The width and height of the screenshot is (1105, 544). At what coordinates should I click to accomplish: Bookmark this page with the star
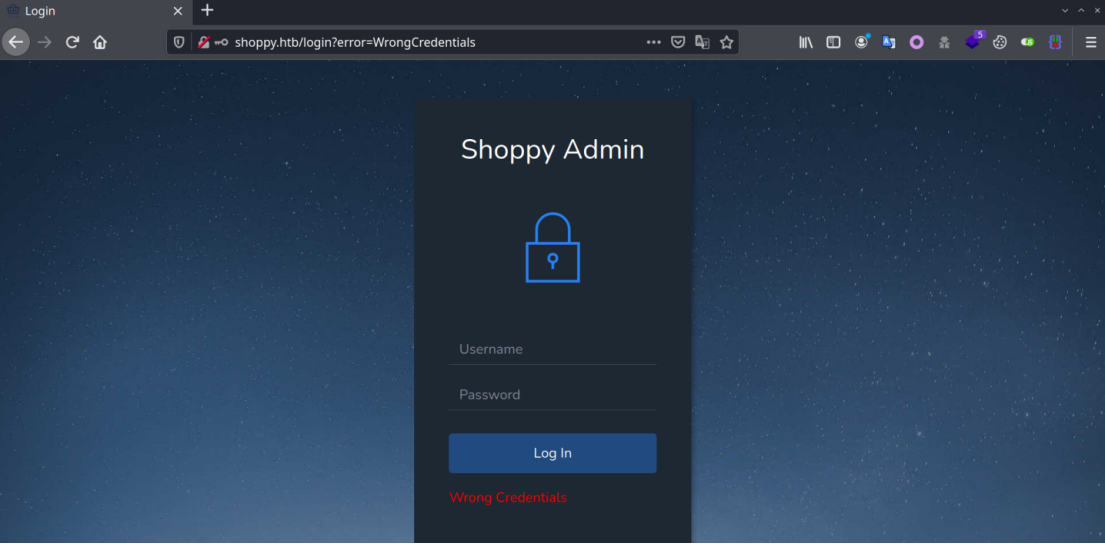click(727, 42)
